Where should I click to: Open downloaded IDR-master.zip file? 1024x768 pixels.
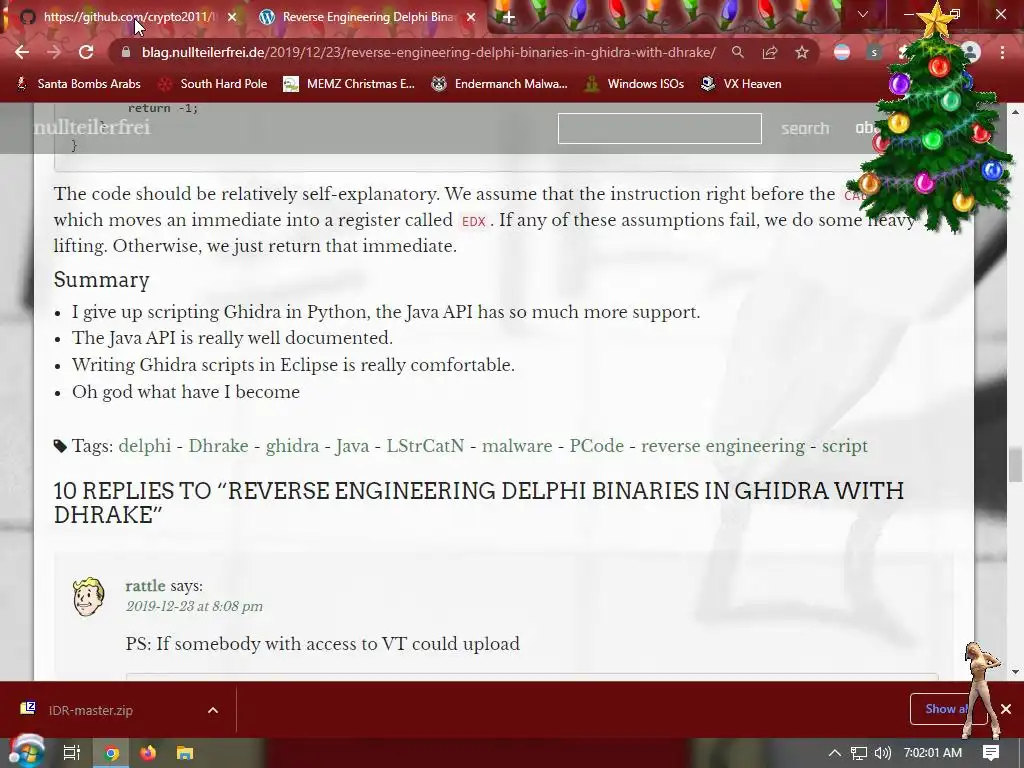click(x=90, y=710)
